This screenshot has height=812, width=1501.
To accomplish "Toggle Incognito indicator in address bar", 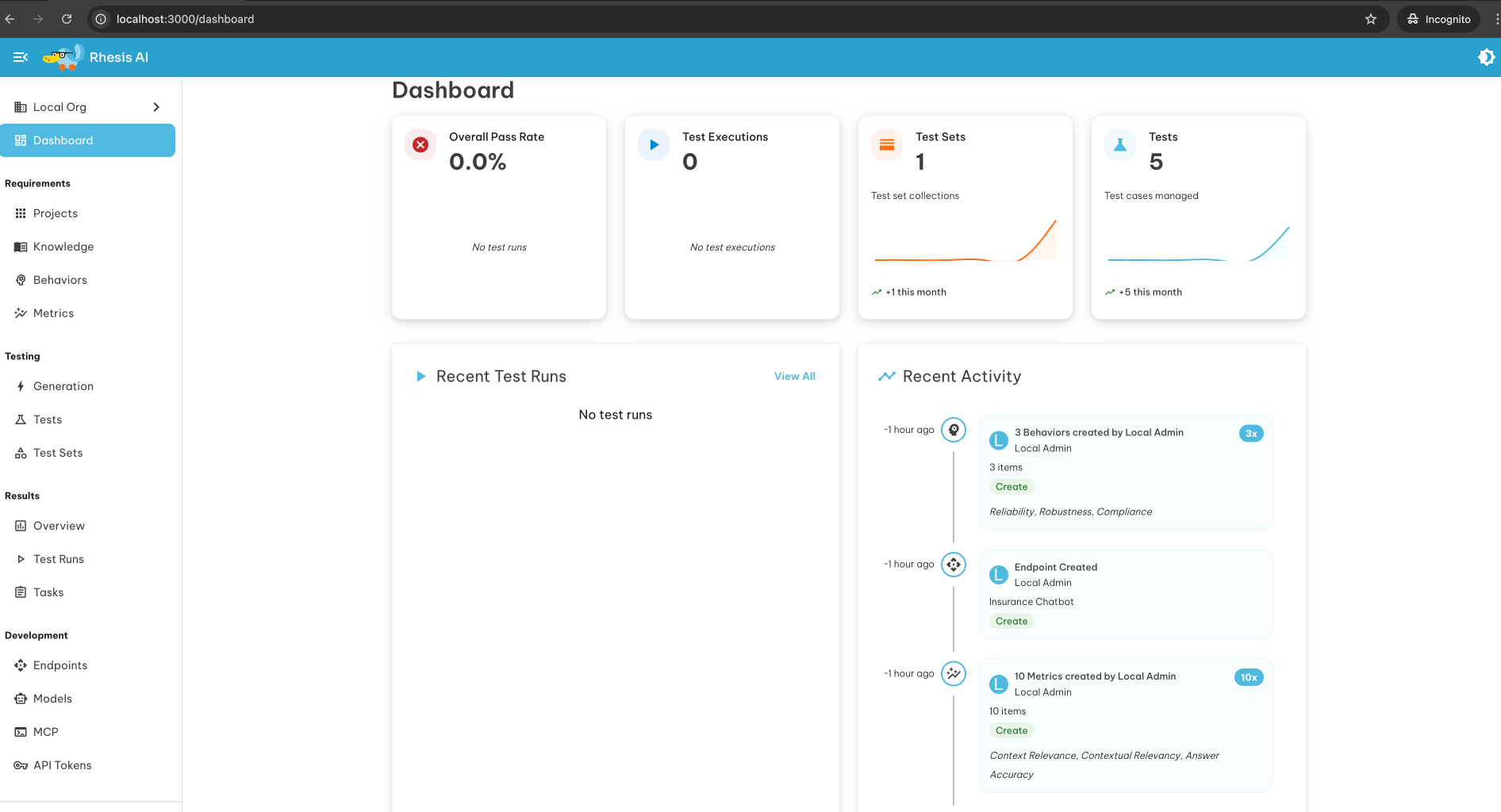I will 1438,18.
